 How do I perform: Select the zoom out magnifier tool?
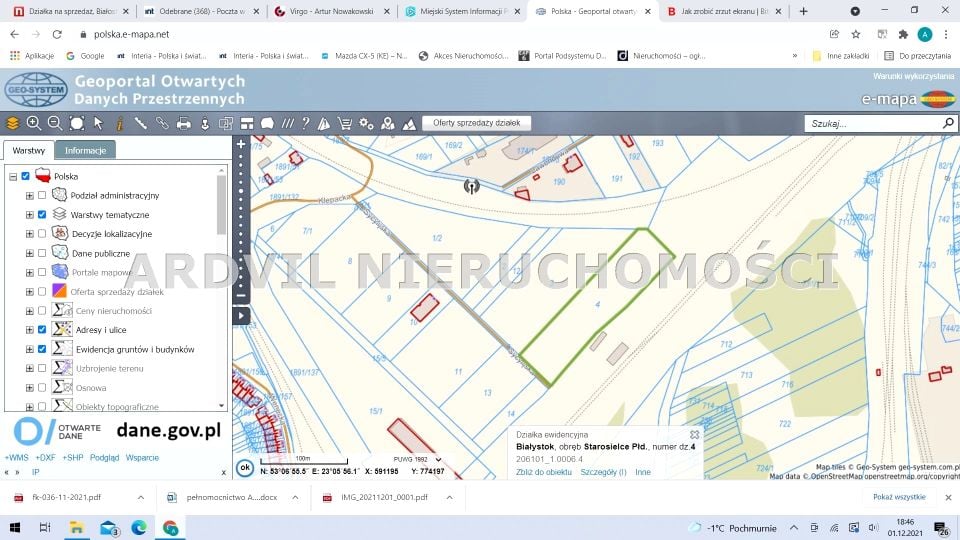(x=54, y=123)
